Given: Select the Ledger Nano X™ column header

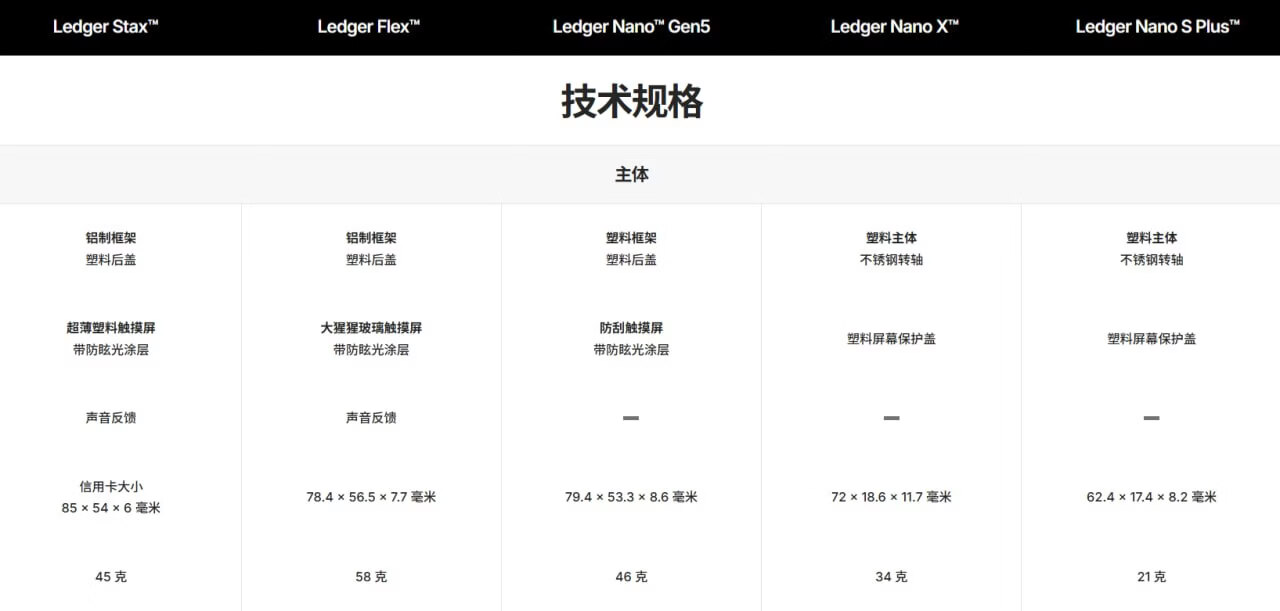Looking at the screenshot, I should pos(895,27).
